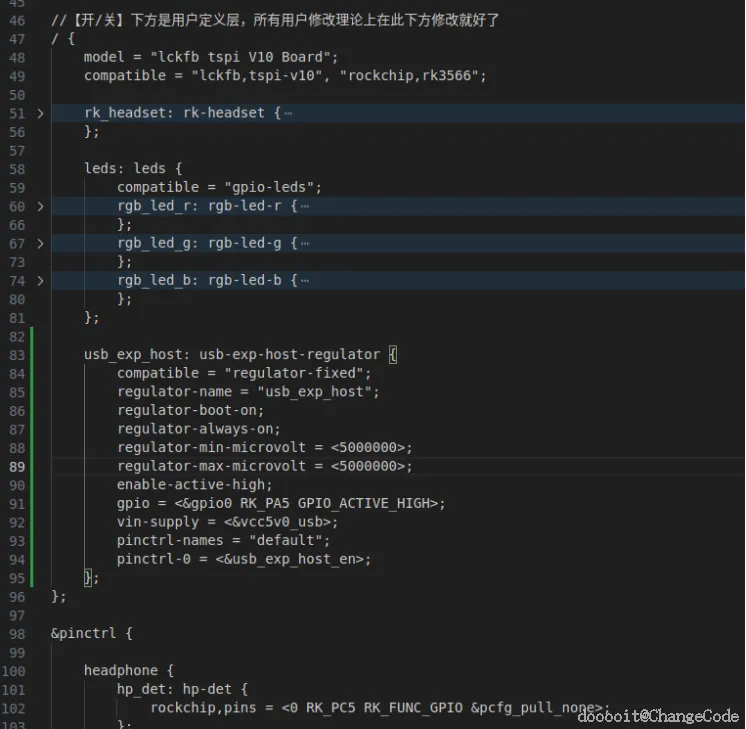The height and width of the screenshot is (729, 746).
Task: Click the rockchip,pins line with RK_PC5
Action: click(x=379, y=708)
